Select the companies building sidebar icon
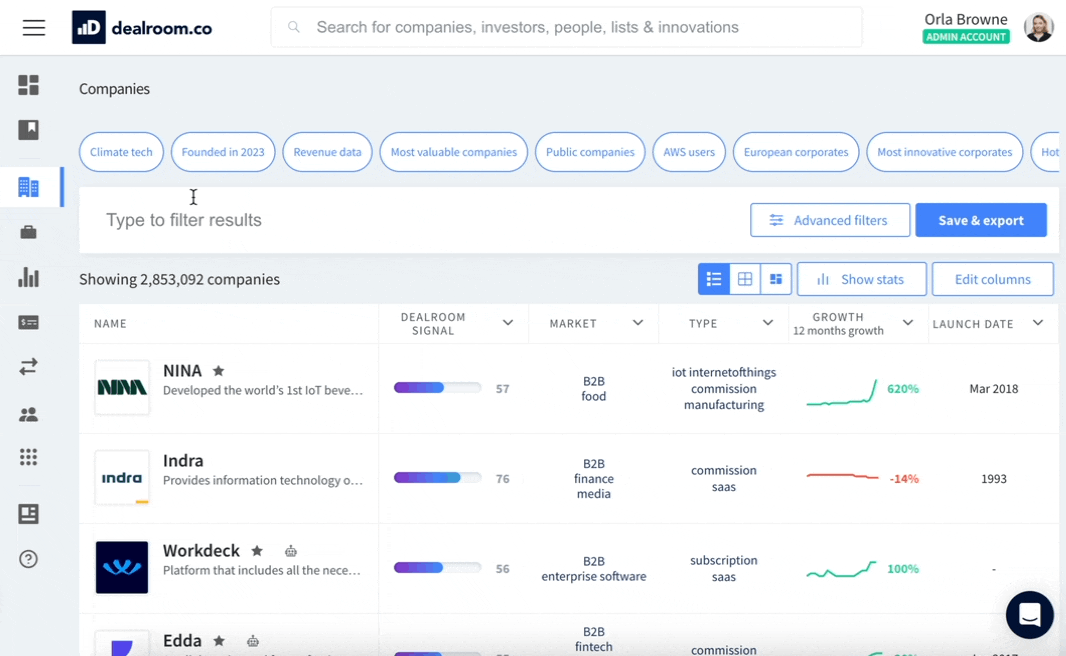The image size is (1066, 656). (29, 187)
